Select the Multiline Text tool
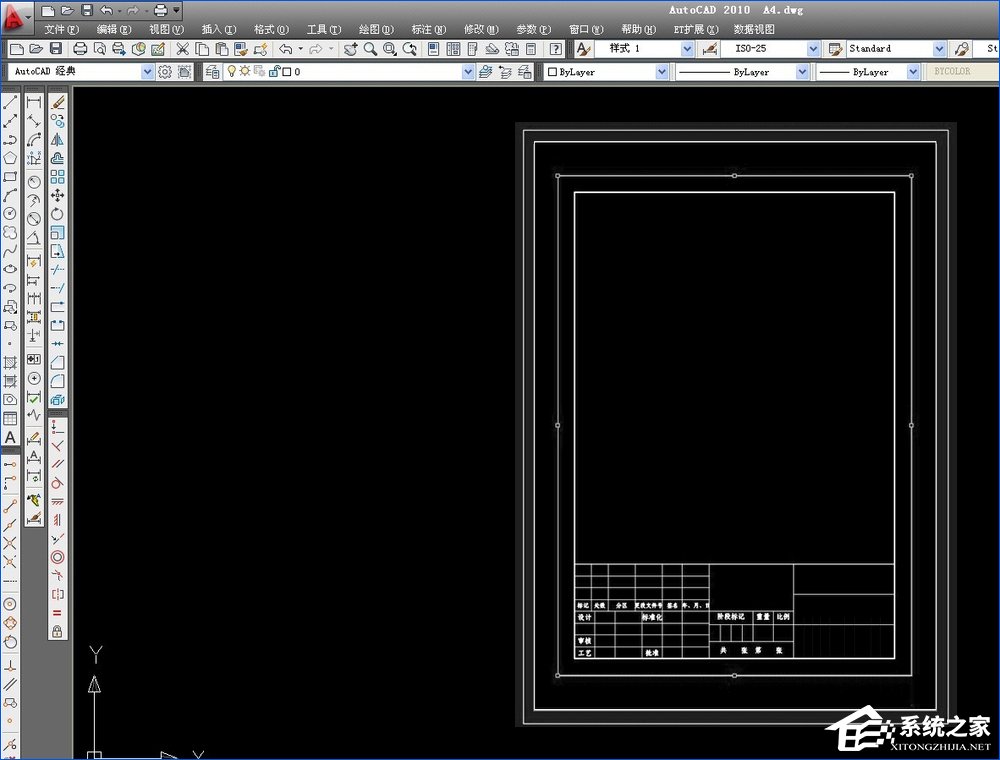 10,437
